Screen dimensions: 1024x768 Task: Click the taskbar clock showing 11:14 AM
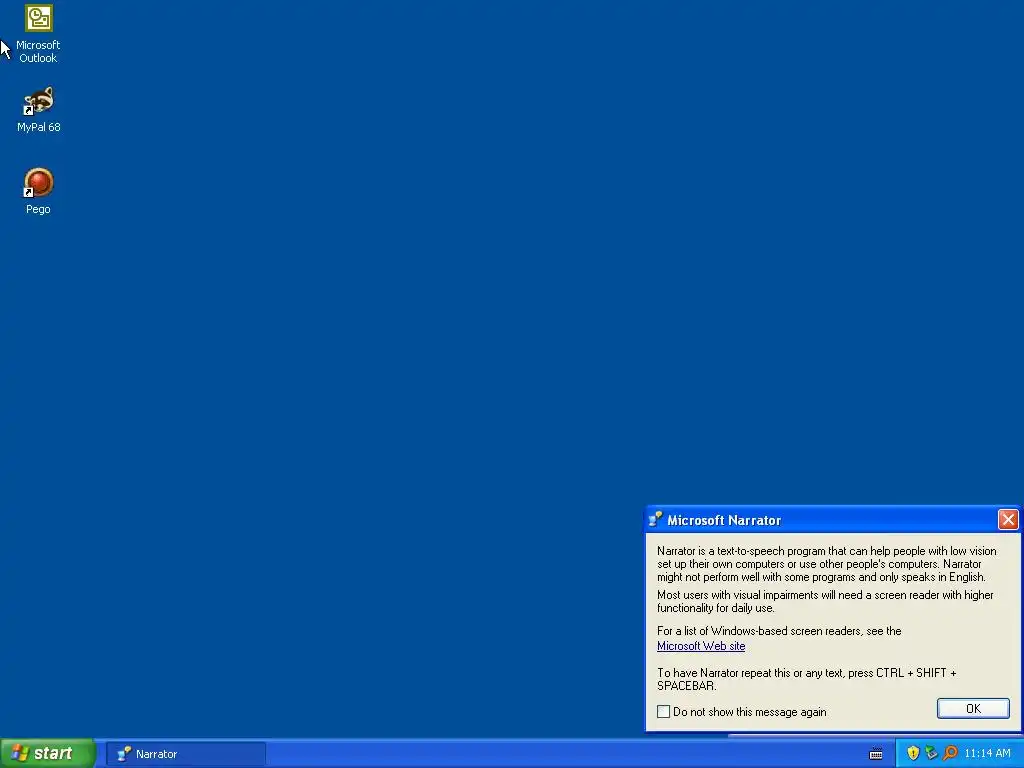point(987,754)
